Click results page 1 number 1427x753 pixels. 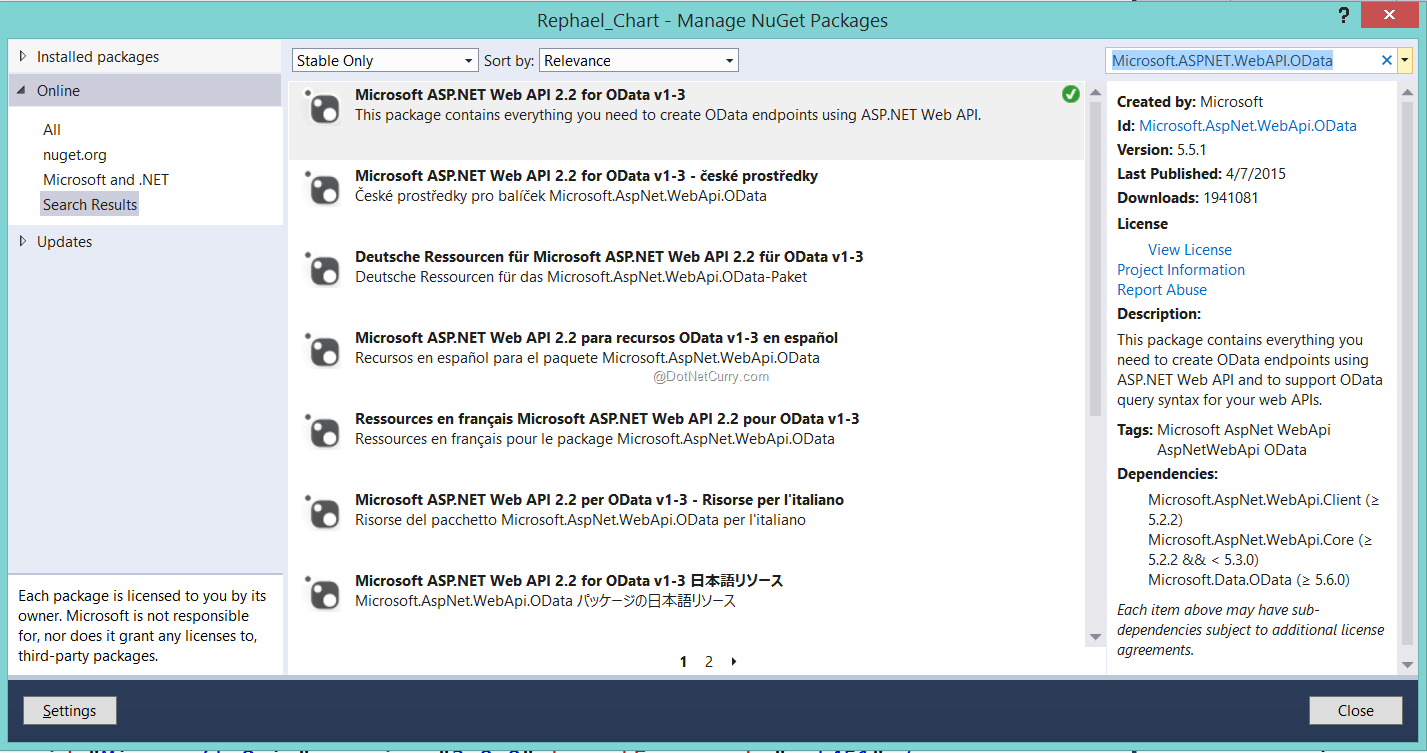click(684, 661)
